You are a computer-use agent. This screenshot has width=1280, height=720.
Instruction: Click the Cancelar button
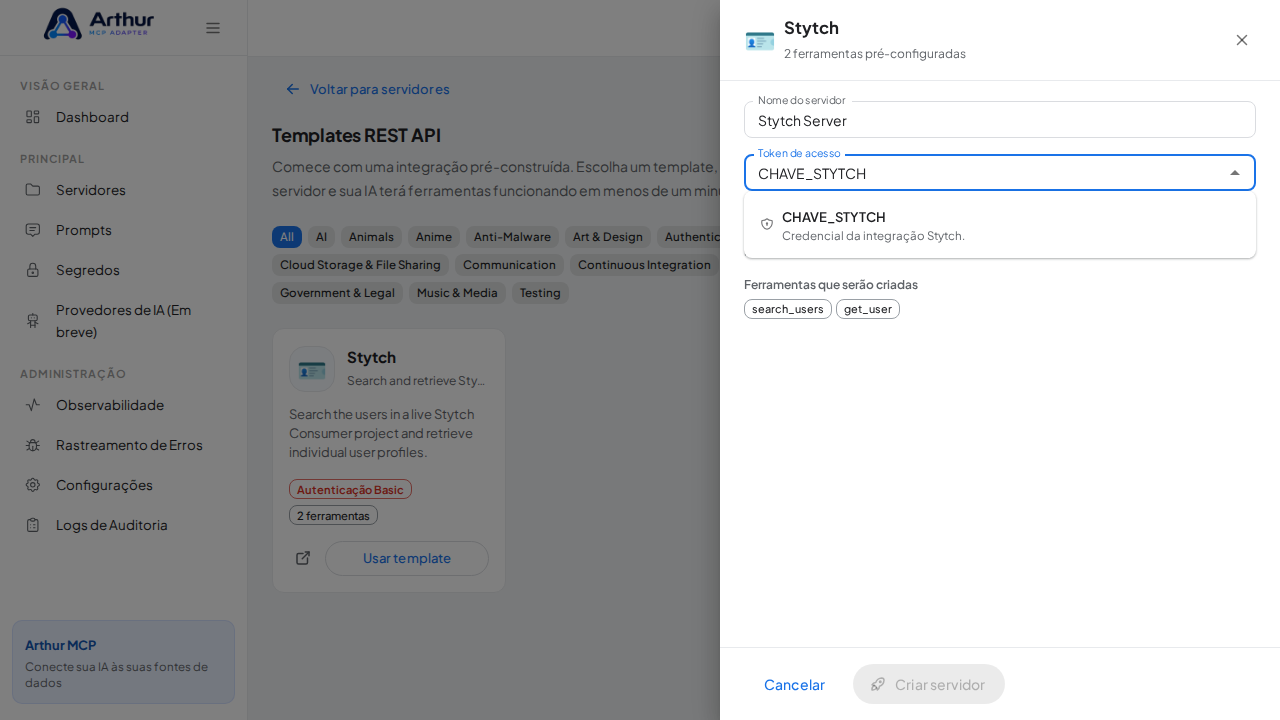tap(794, 684)
